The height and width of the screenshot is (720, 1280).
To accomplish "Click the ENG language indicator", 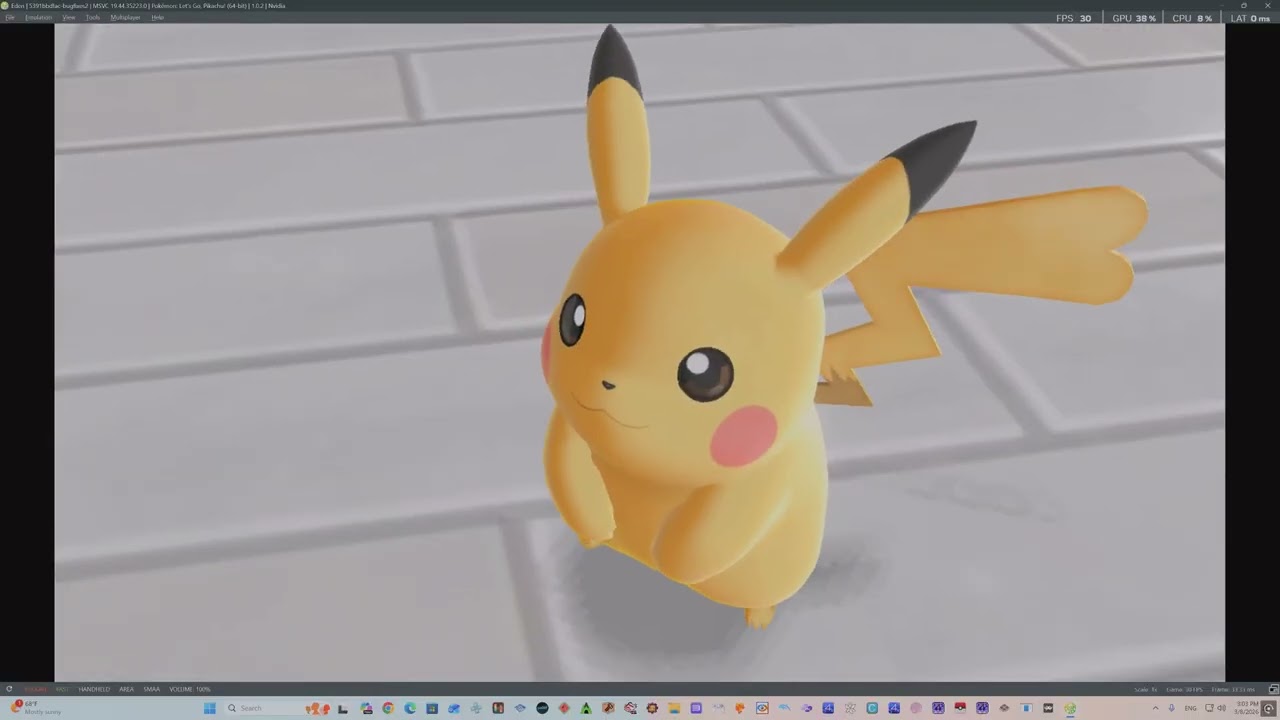I will click(x=1191, y=708).
